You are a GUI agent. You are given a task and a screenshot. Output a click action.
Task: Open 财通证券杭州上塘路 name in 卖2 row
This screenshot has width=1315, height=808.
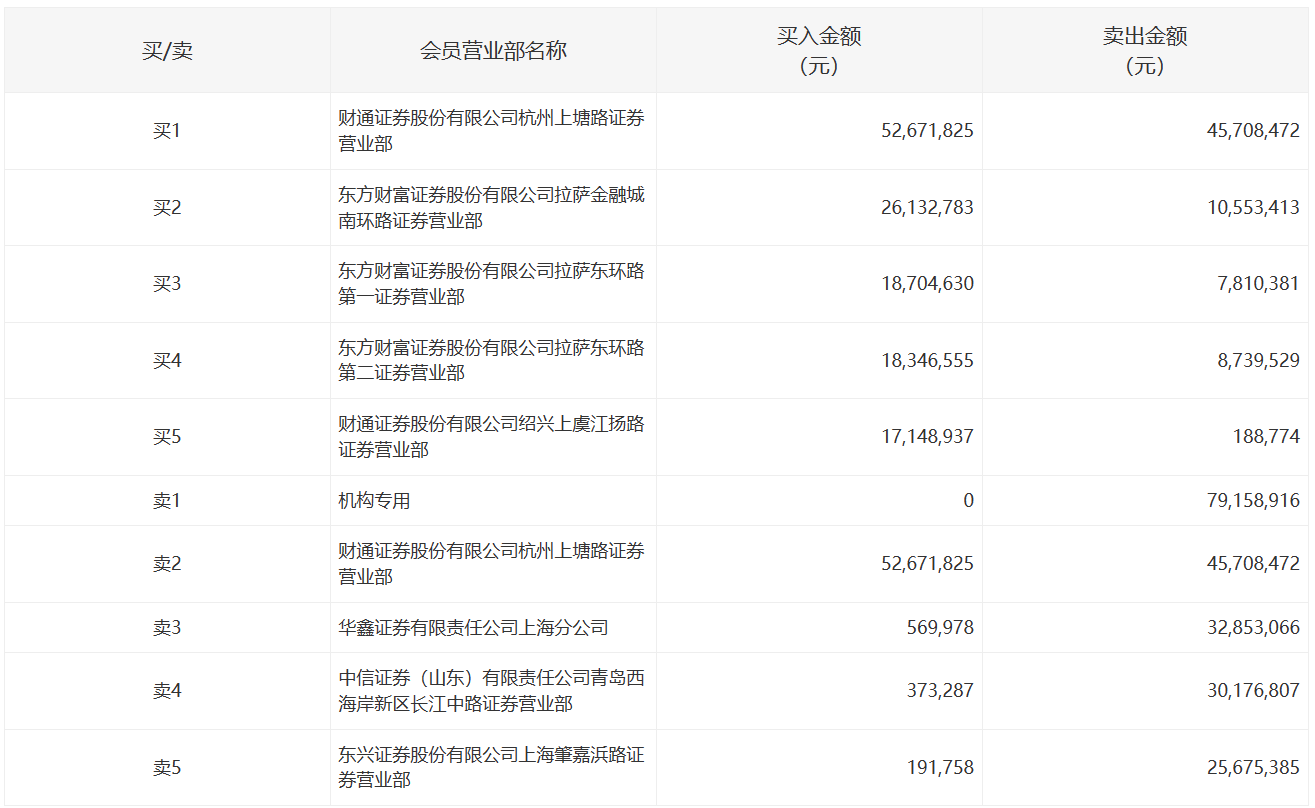491,564
